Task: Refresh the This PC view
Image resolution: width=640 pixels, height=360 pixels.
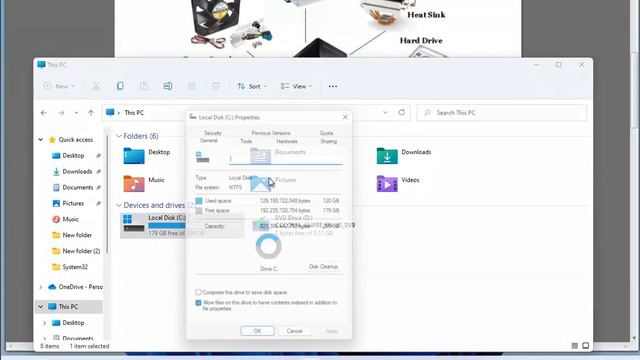Action: 402,112
